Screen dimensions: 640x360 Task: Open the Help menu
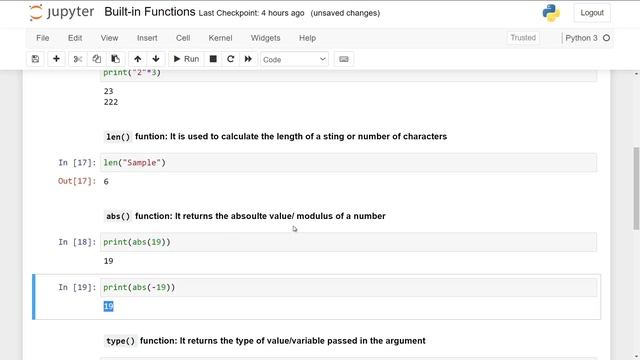pos(307,38)
